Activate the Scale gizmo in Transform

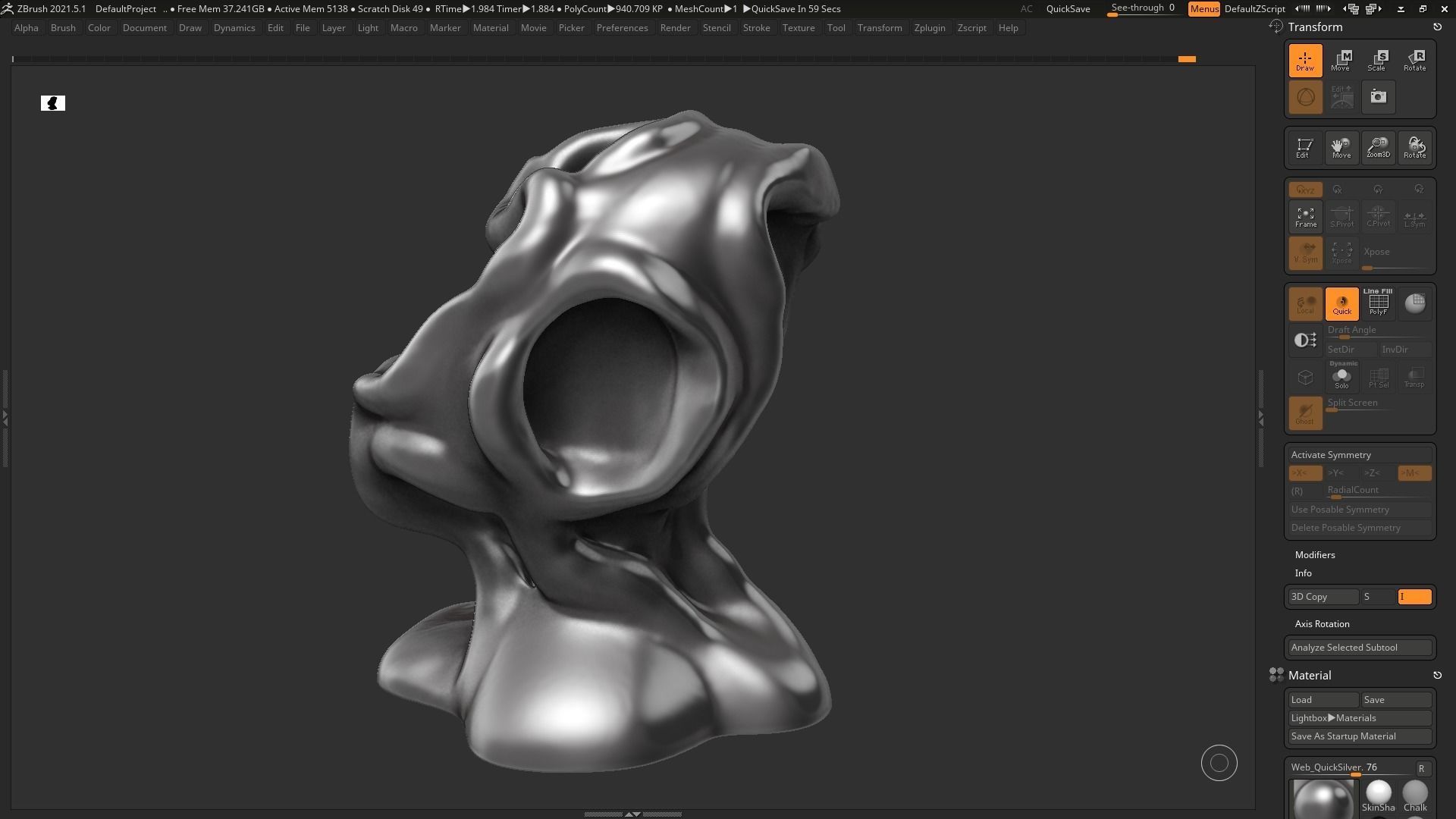click(1377, 60)
